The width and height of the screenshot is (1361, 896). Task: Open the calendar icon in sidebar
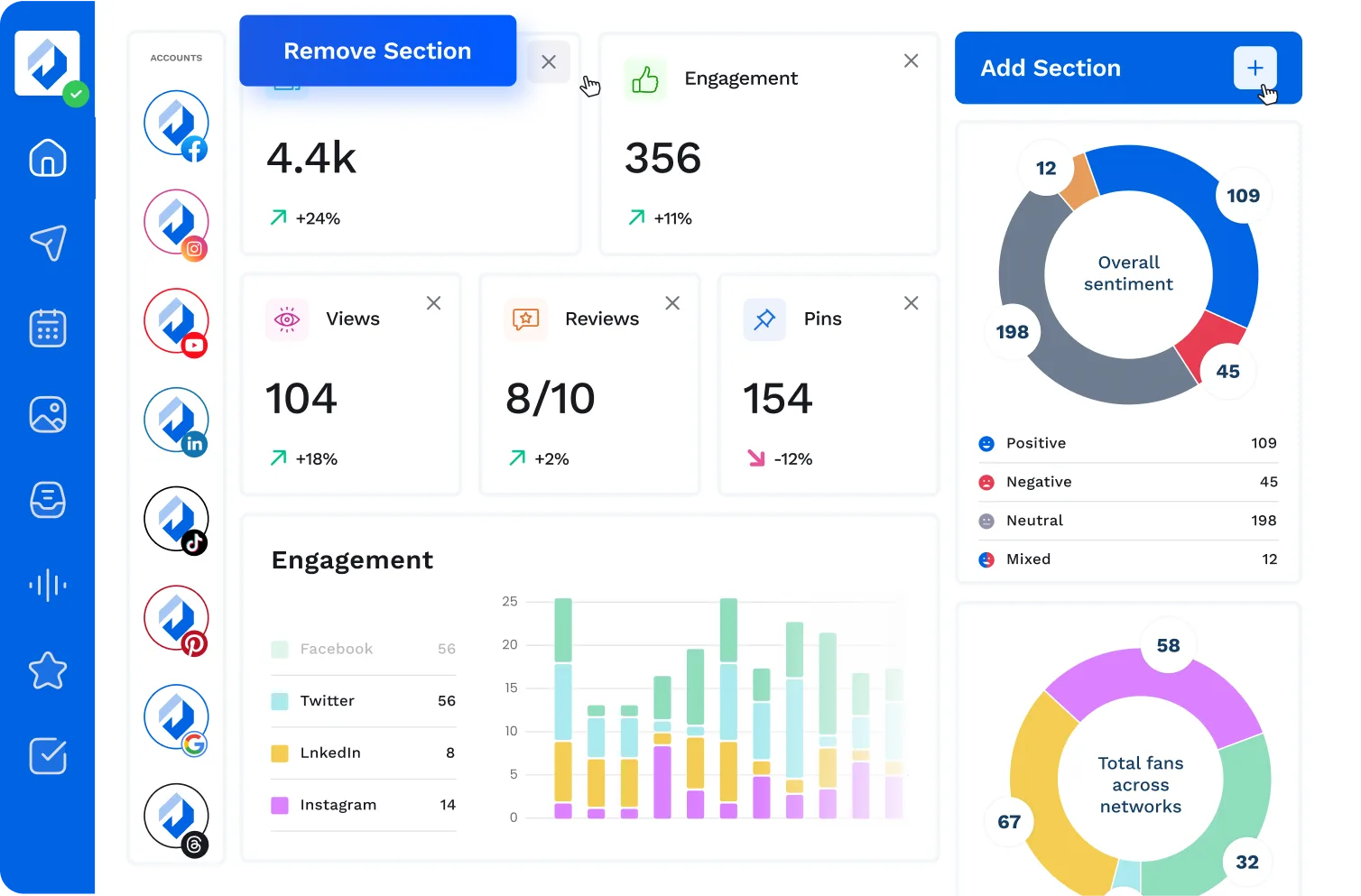(48, 328)
